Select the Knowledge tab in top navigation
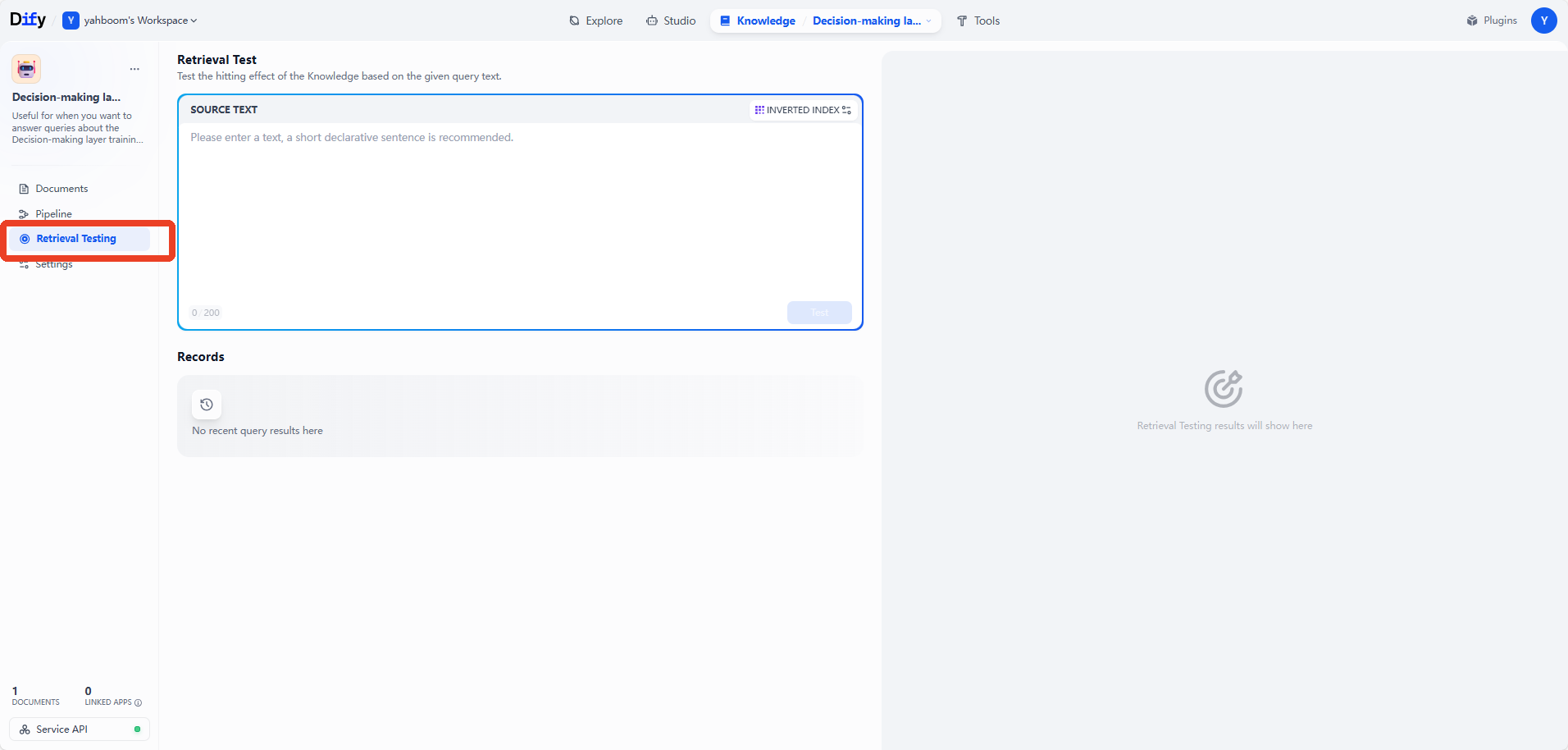Screen dimensions: 1568x750 [x=758, y=21]
